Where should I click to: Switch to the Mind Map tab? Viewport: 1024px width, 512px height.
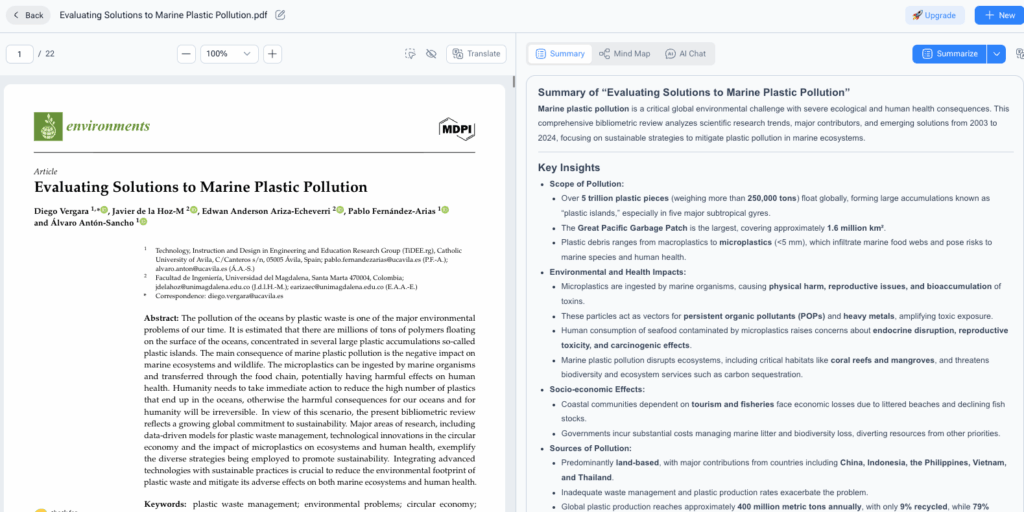(x=625, y=54)
